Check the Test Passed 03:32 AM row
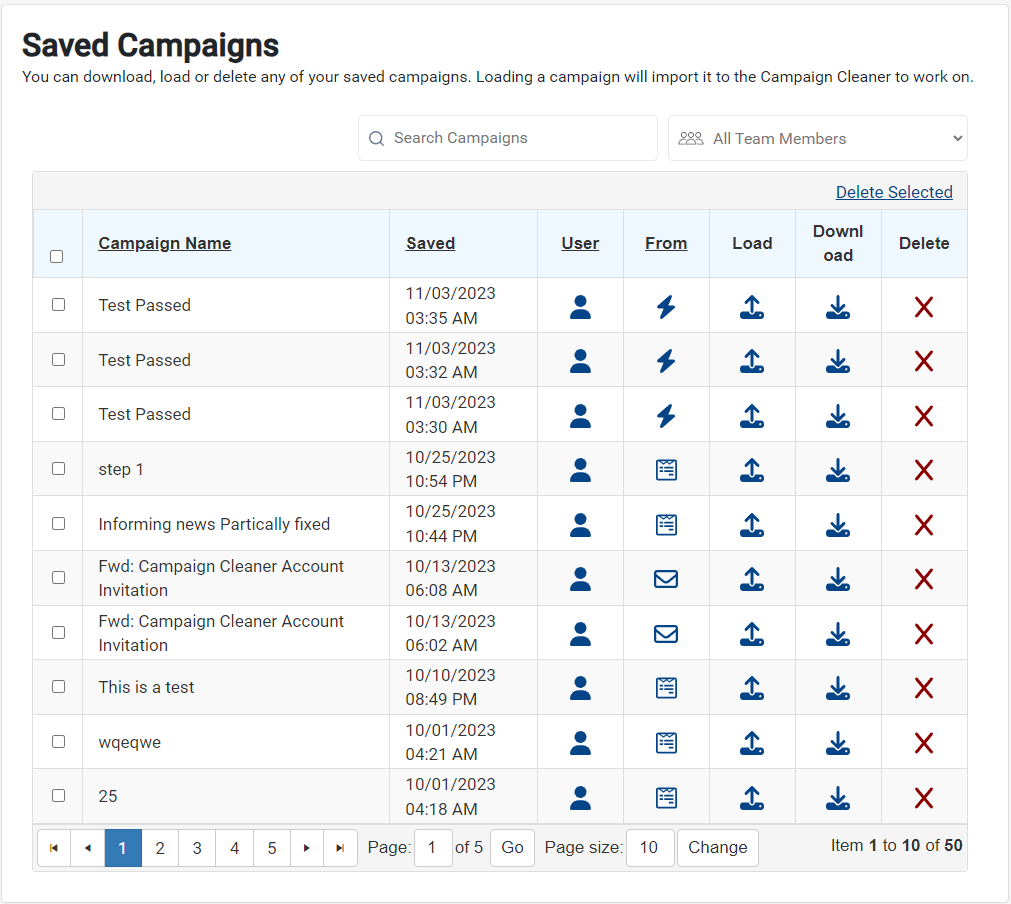The image size is (1011, 904). tap(59, 359)
